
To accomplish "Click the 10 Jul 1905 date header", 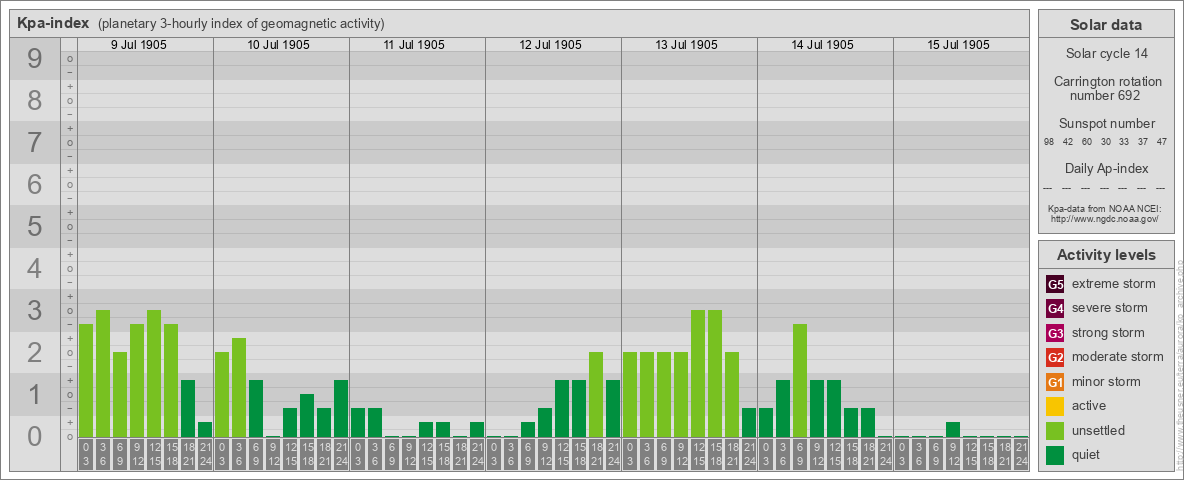I will tap(279, 45).
